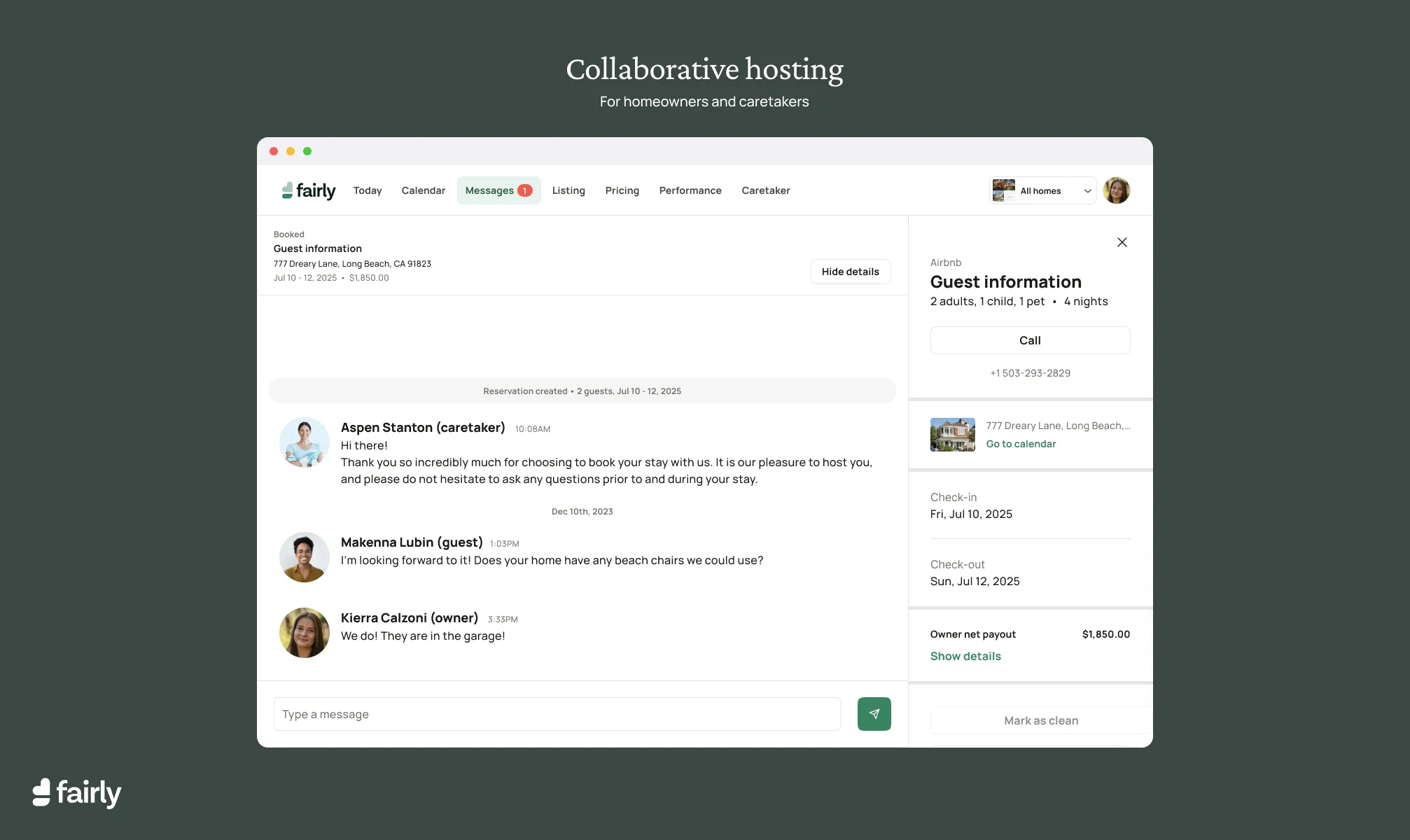Open Makenna Lubin's guest avatar
The image size is (1410, 840).
304,557
